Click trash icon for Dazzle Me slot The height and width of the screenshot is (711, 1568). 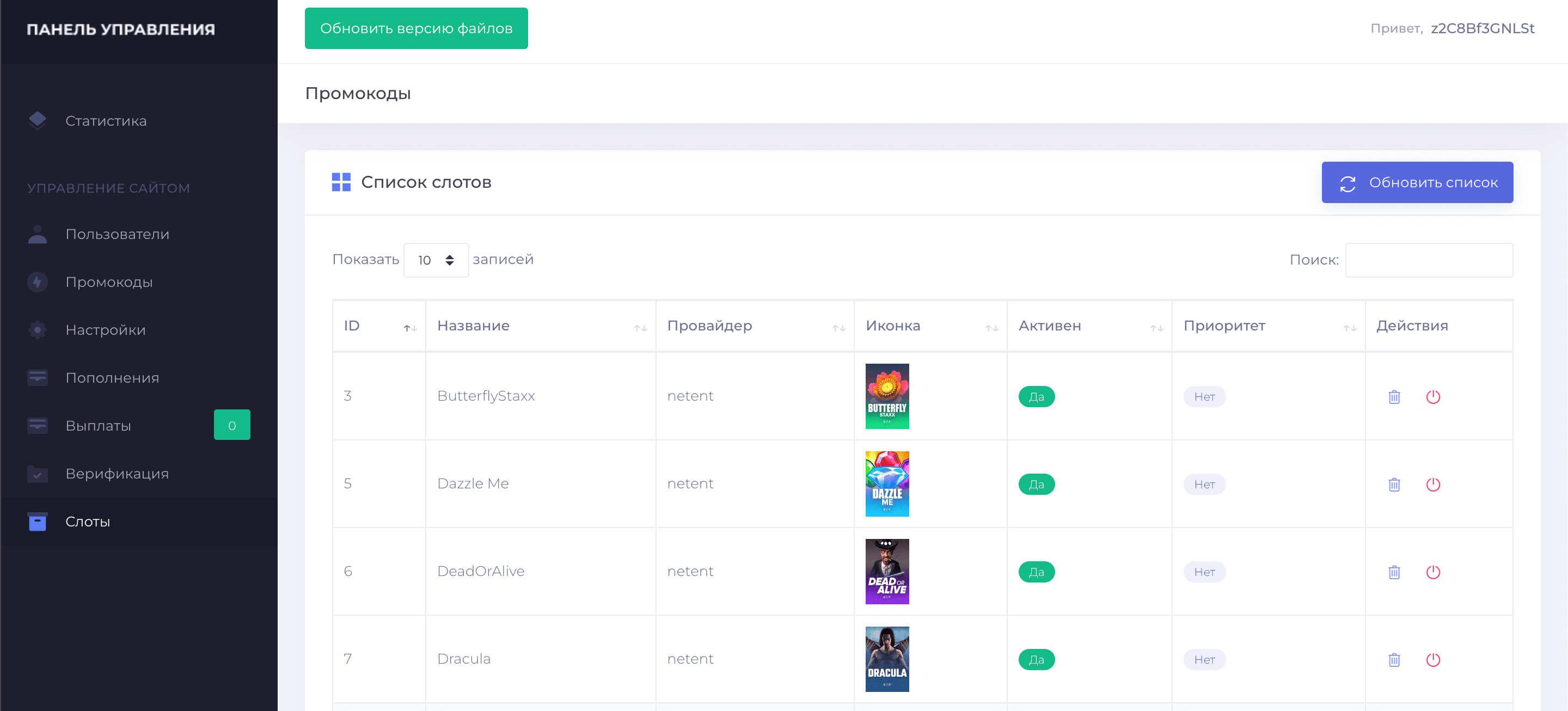click(x=1394, y=485)
